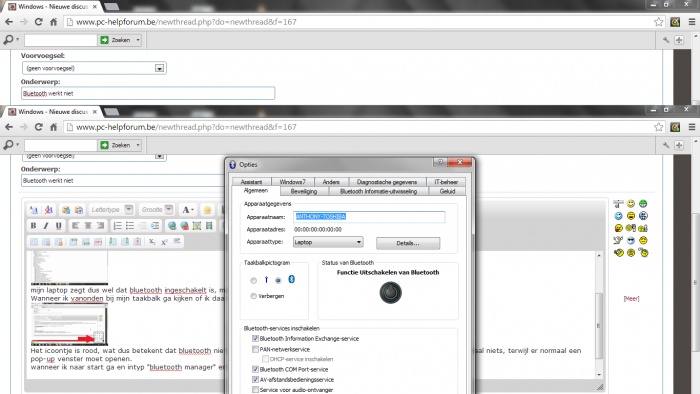The width and height of the screenshot is (700, 394).
Task: Toggle the Bluetooth COM Port-service checkbox
Action: [x=255, y=369]
